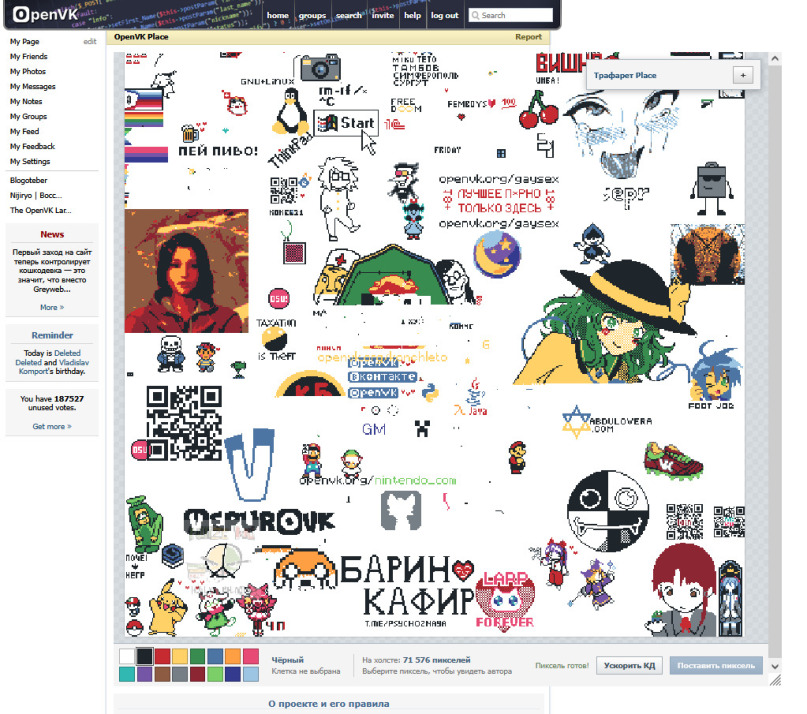The image size is (807, 714).
Task: Open My Feed
Action: tap(24, 131)
